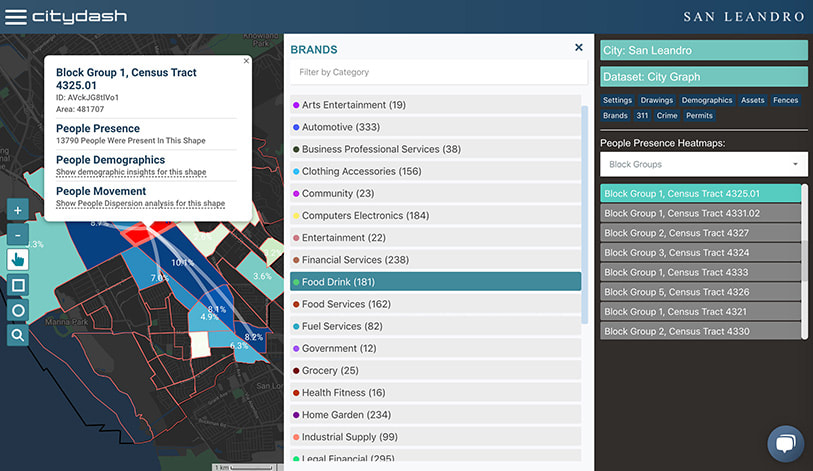Viewport: 813px width, 471px height.
Task: Switch to the Demographics tab
Action: (707, 100)
